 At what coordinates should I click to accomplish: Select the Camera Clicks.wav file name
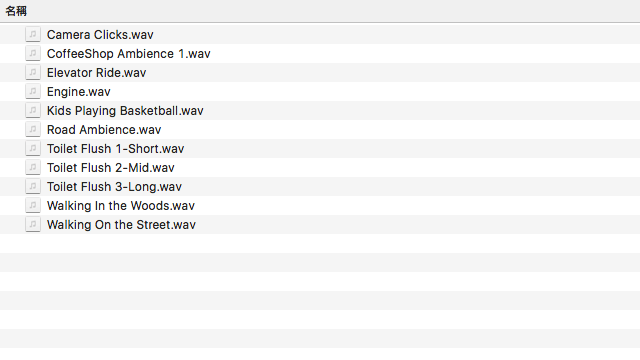coord(100,35)
